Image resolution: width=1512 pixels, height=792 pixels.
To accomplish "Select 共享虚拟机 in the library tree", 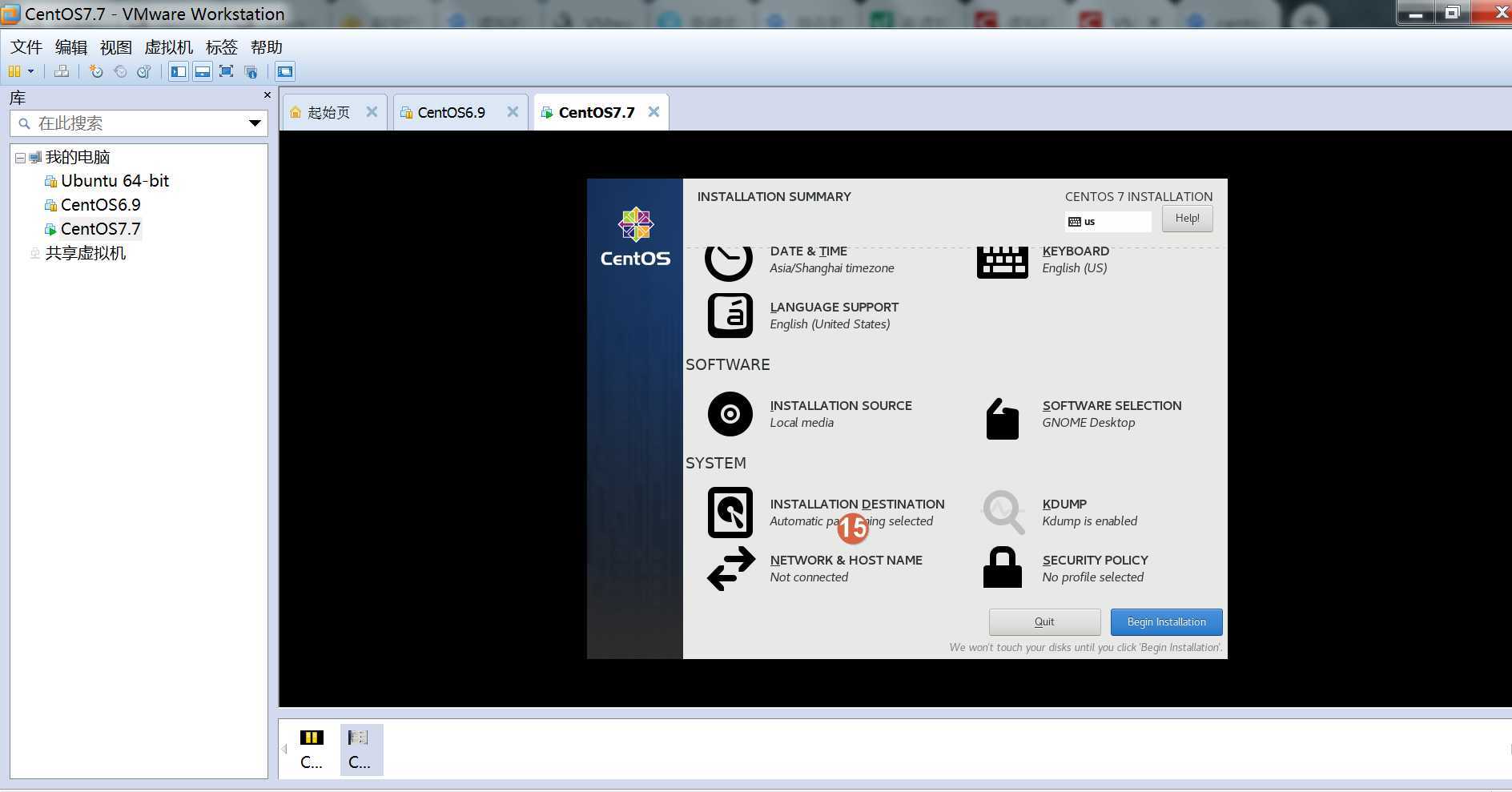I will point(85,253).
